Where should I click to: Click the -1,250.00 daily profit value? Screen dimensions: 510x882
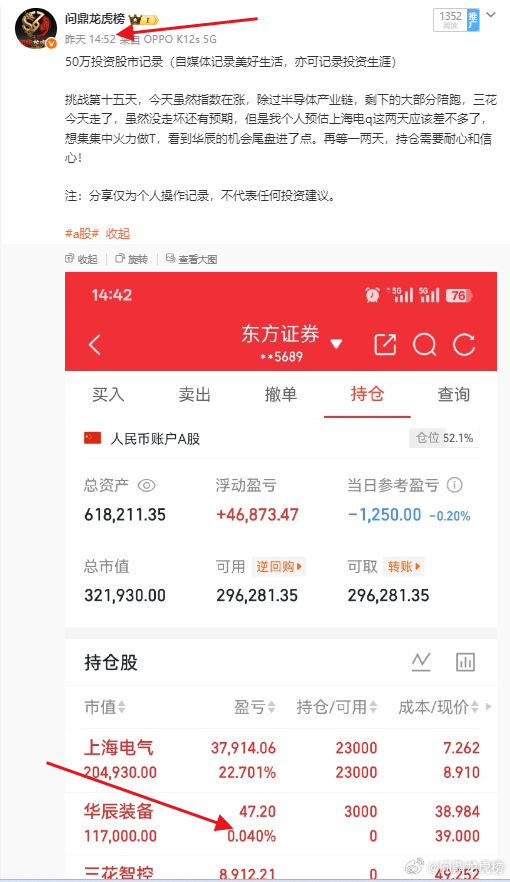[384, 515]
